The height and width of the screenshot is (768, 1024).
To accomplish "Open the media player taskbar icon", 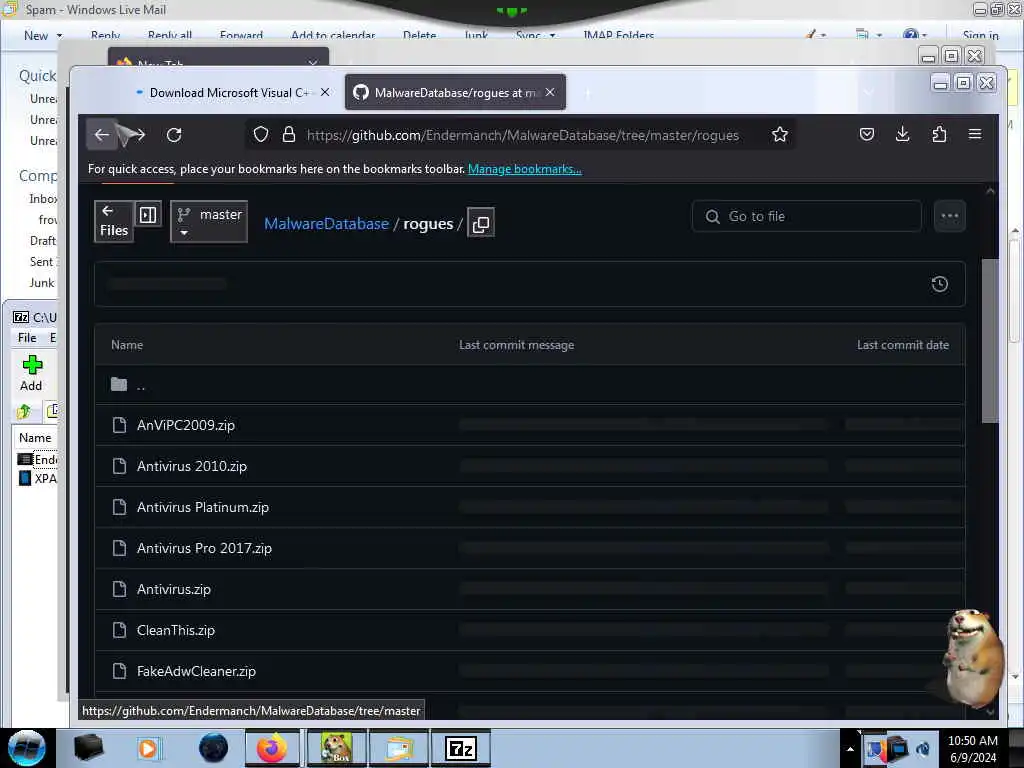I will click(148, 748).
